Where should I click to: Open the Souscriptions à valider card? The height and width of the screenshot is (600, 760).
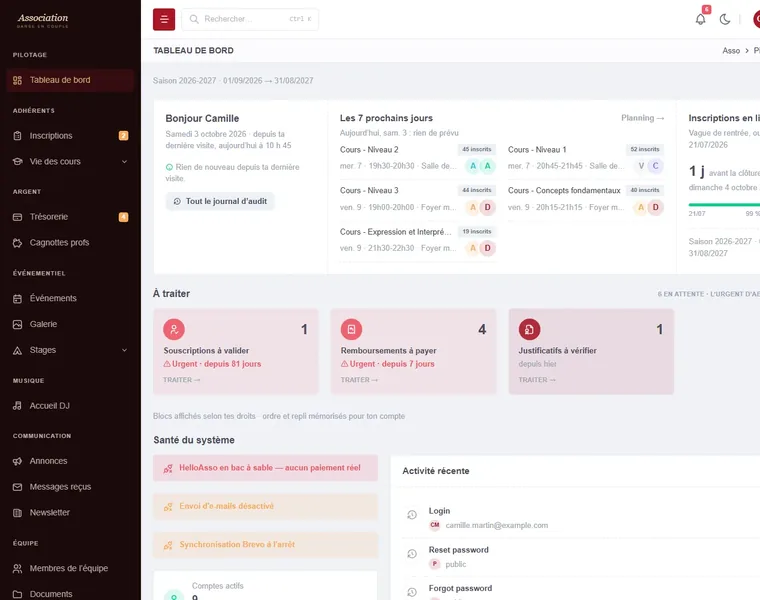[236, 351]
